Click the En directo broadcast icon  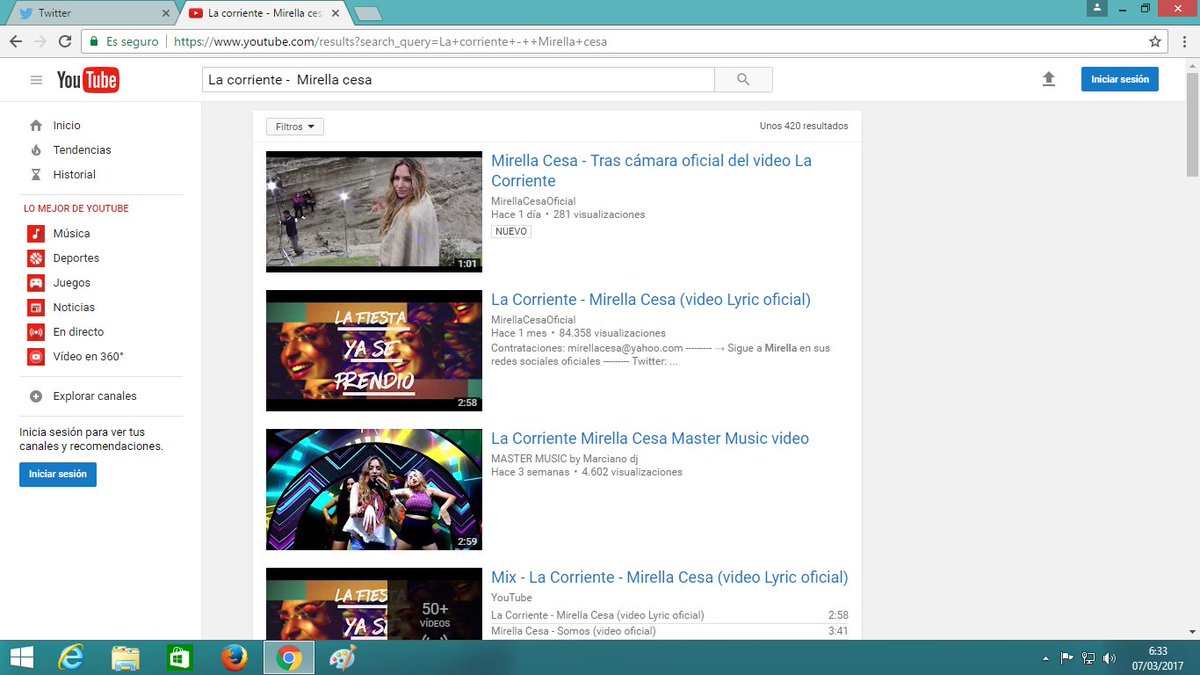point(36,332)
